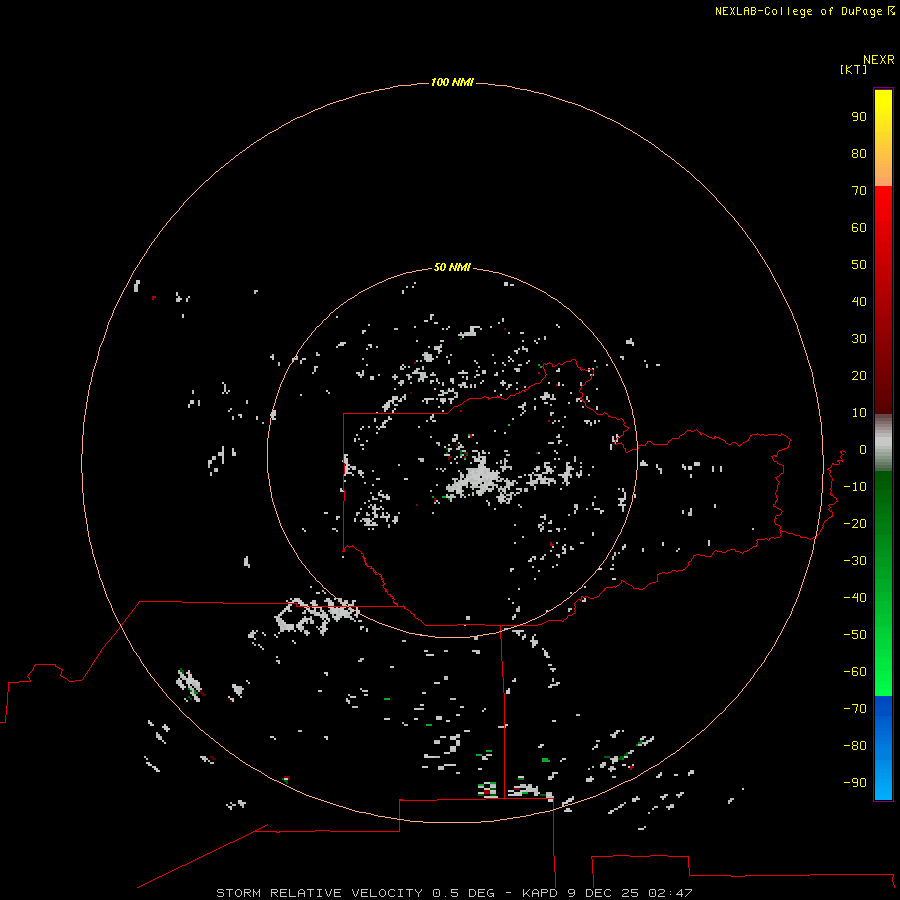
Task: Click the STORM RELATIVE VELOCITY product text
Action: coord(320,893)
